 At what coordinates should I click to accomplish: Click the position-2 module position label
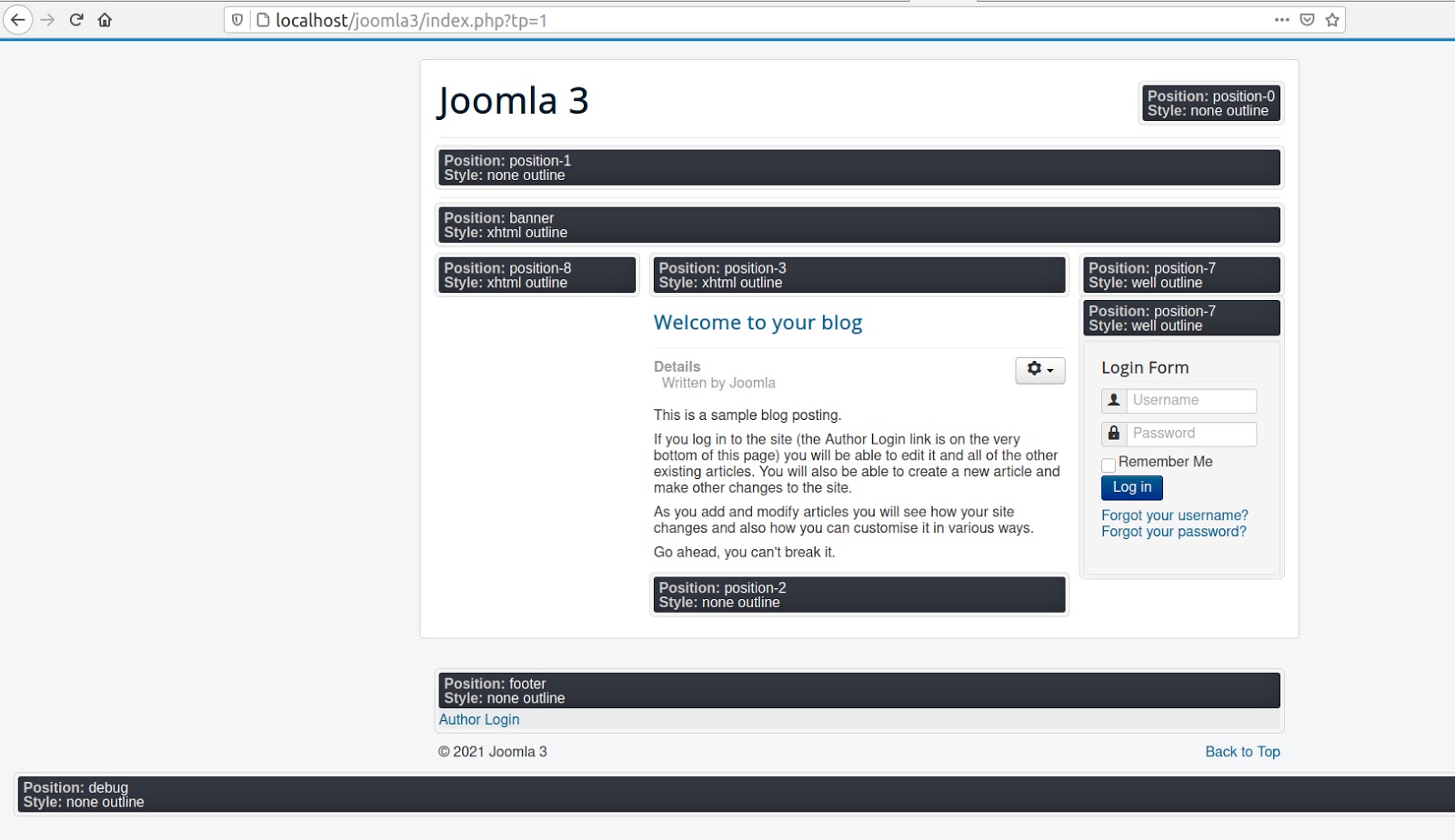859,595
